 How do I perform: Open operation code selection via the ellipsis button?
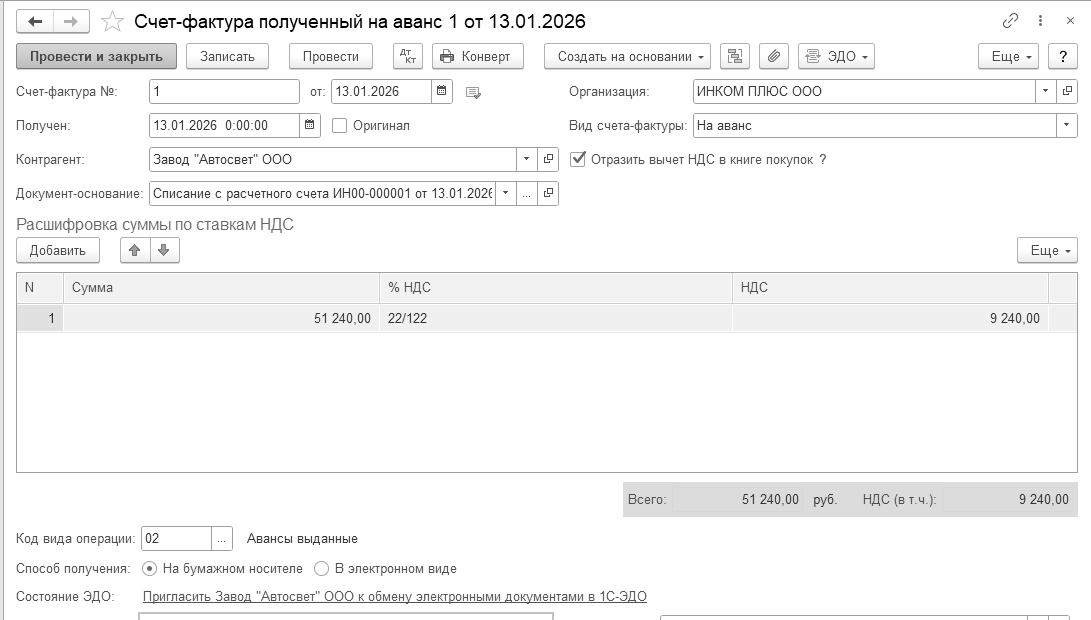[221, 539]
